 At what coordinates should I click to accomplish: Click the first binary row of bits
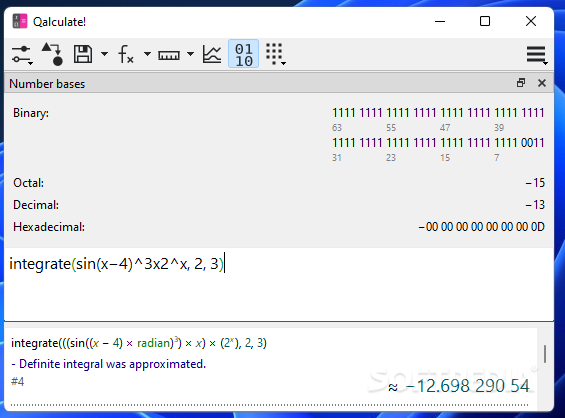pyautogui.click(x=438, y=113)
